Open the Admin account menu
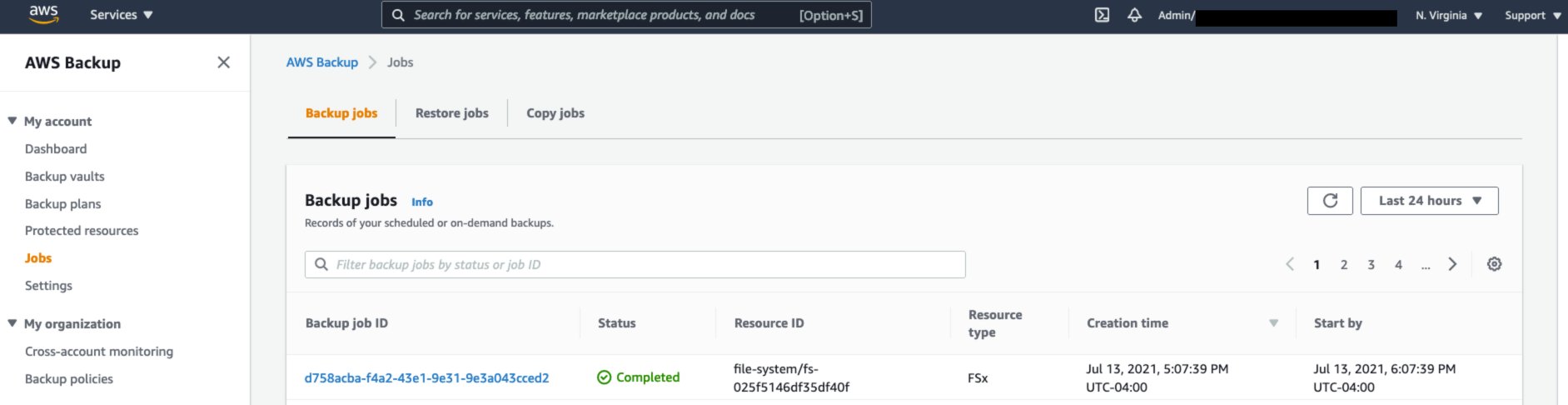This screenshot has height=405, width=1568. [x=1277, y=15]
